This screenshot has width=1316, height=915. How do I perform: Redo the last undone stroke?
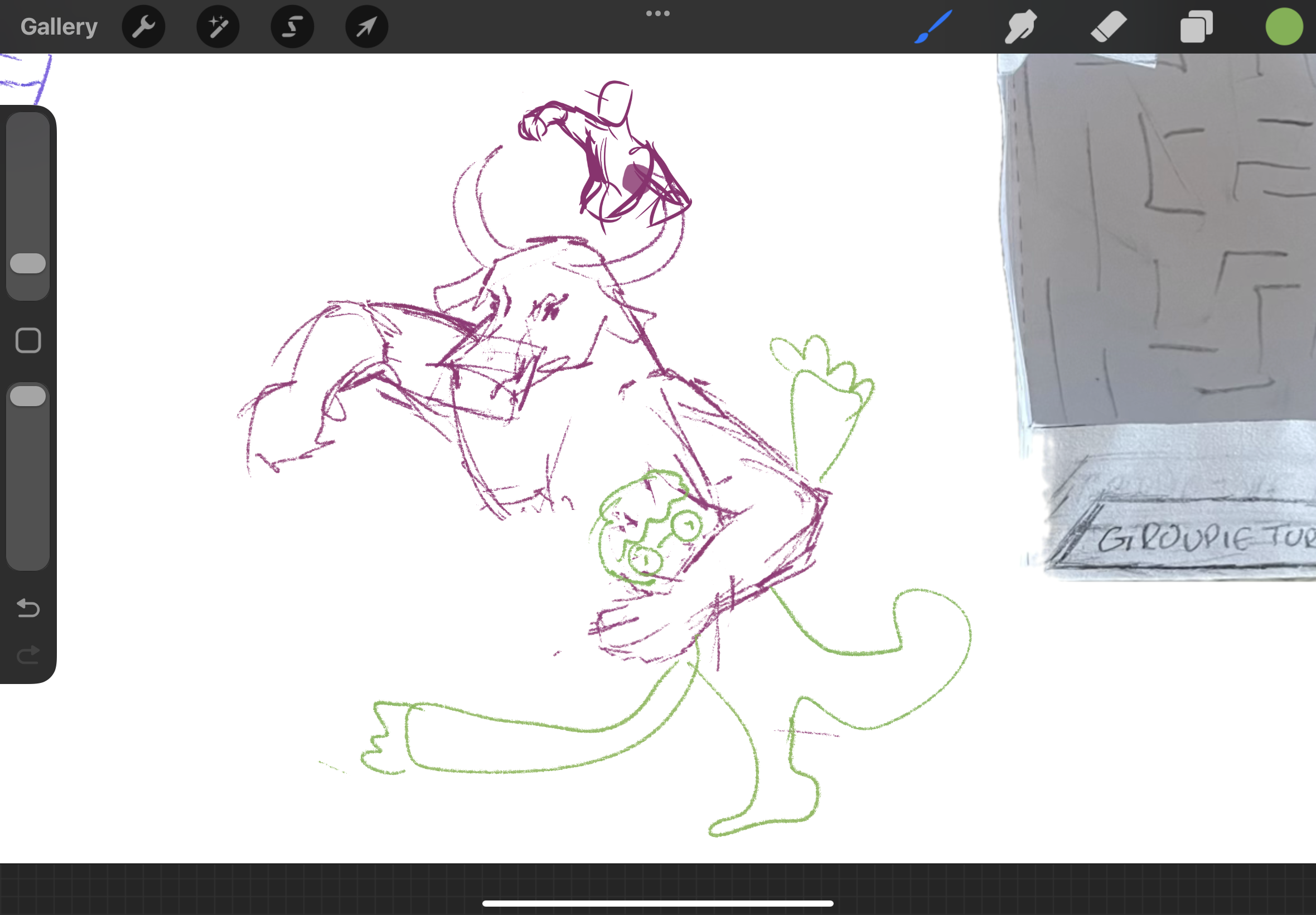pos(28,654)
